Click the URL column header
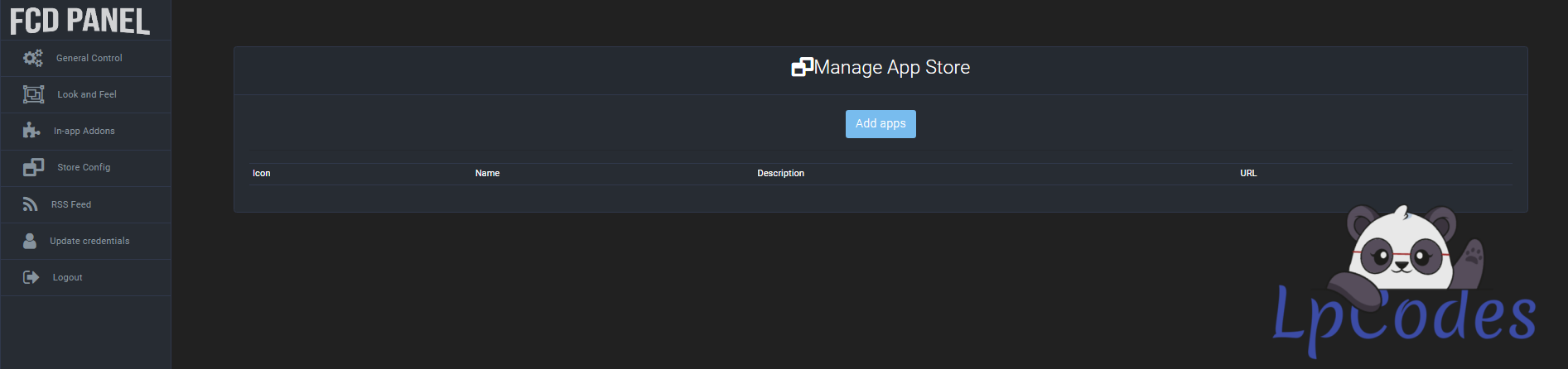 (x=1248, y=173)
